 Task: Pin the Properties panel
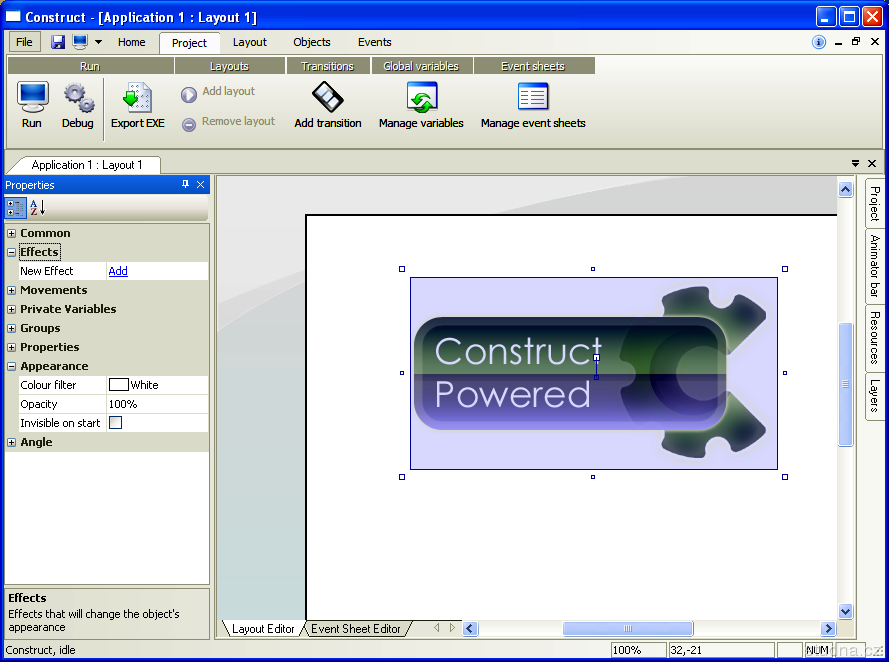185,185
